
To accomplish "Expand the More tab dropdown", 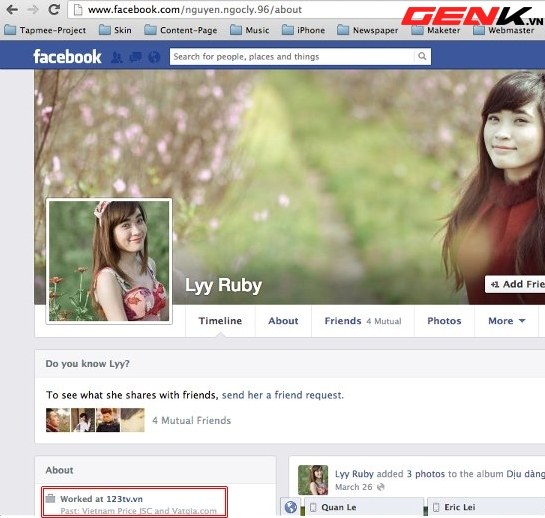I will coord(506,321).
